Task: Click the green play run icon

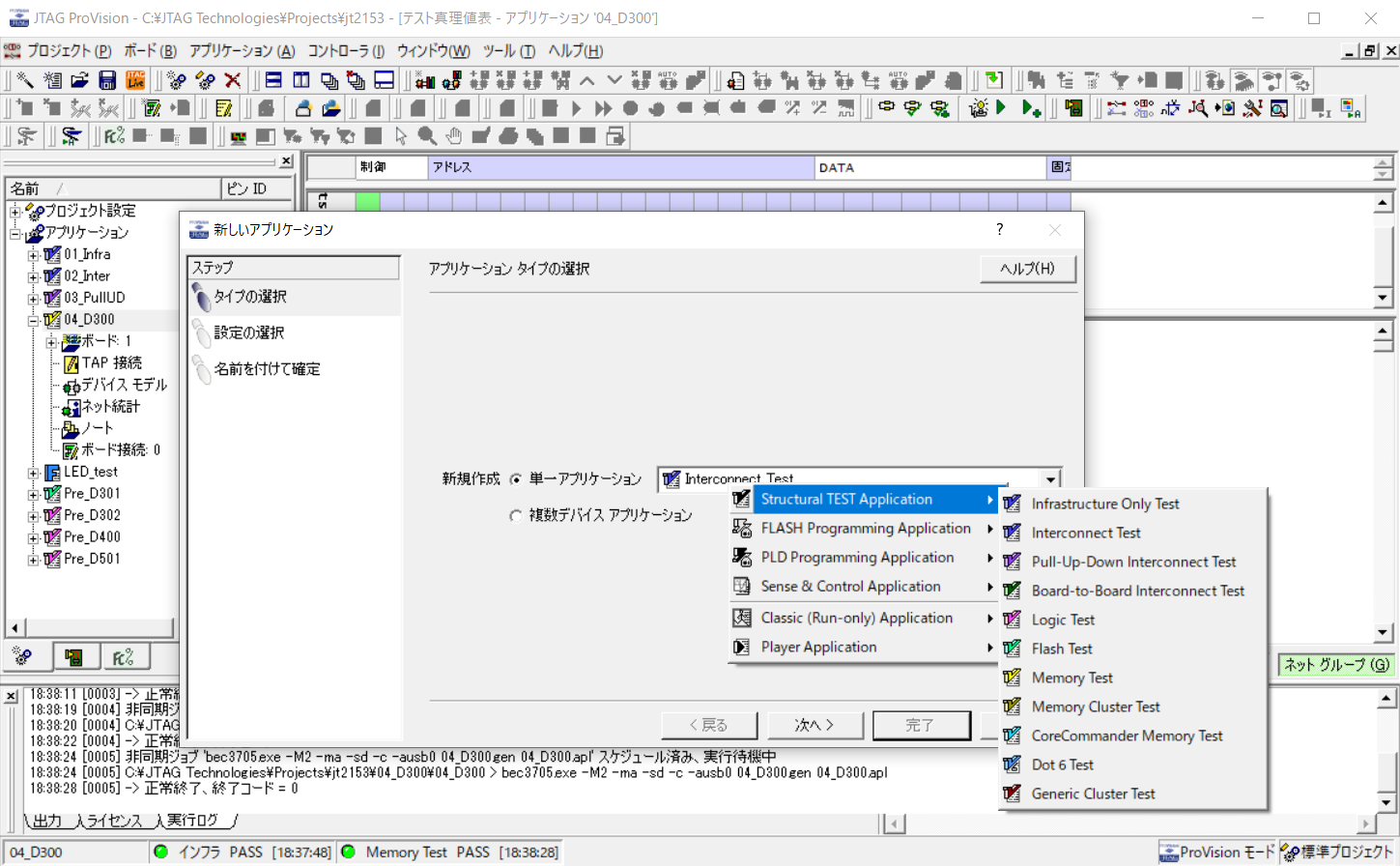Action: [x=1002, y=108]
